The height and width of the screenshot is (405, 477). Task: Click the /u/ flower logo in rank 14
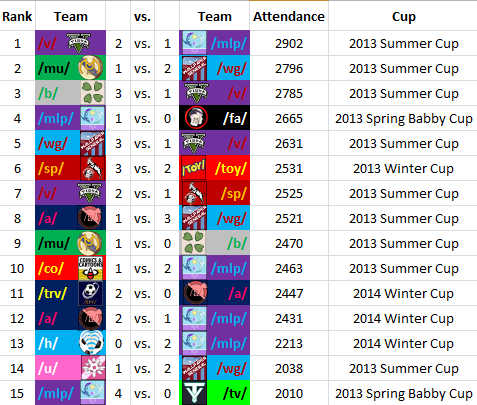93,368
